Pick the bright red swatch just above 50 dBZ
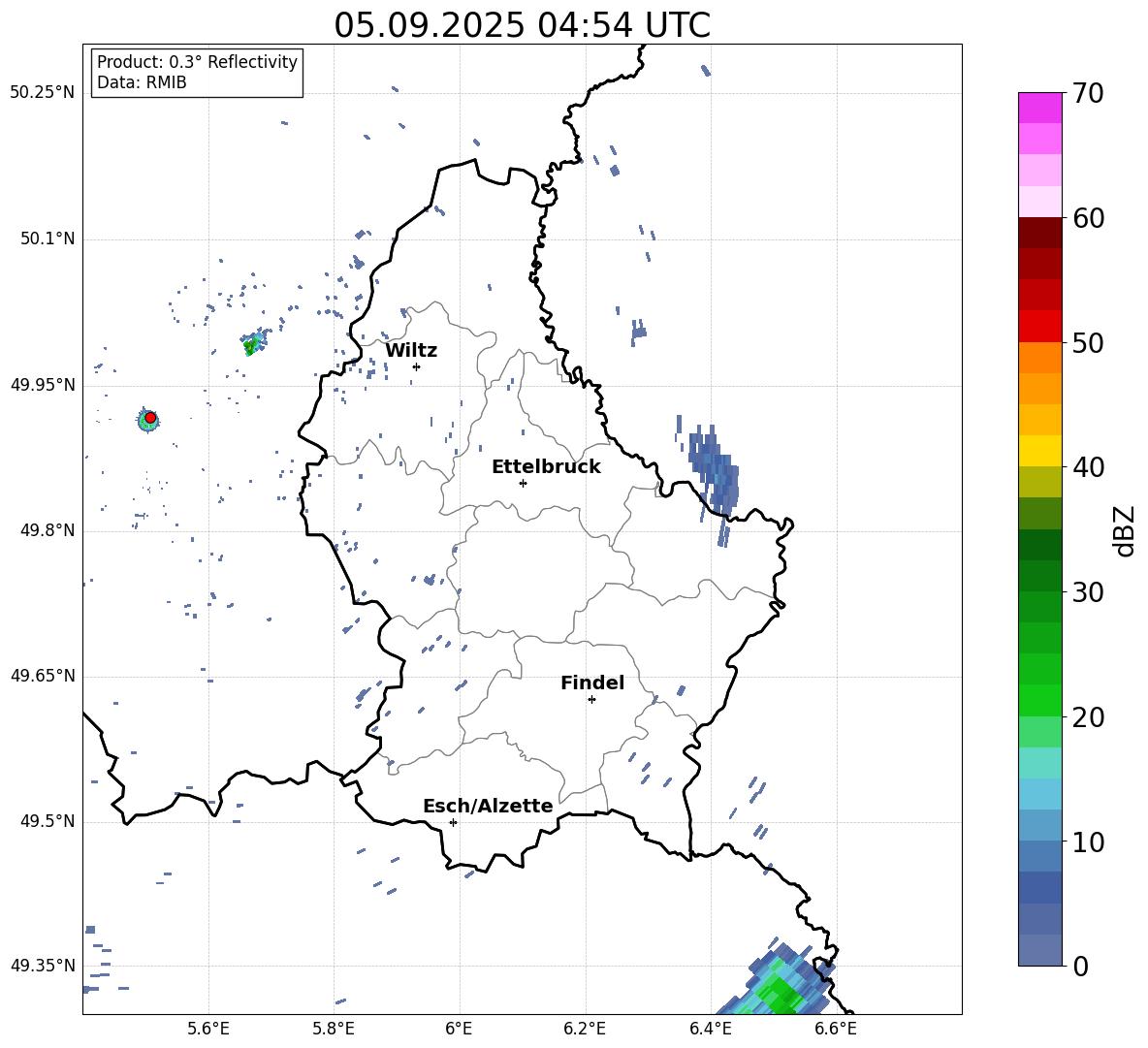Screen dimensions: 1148x1048 coord(1039,327)
